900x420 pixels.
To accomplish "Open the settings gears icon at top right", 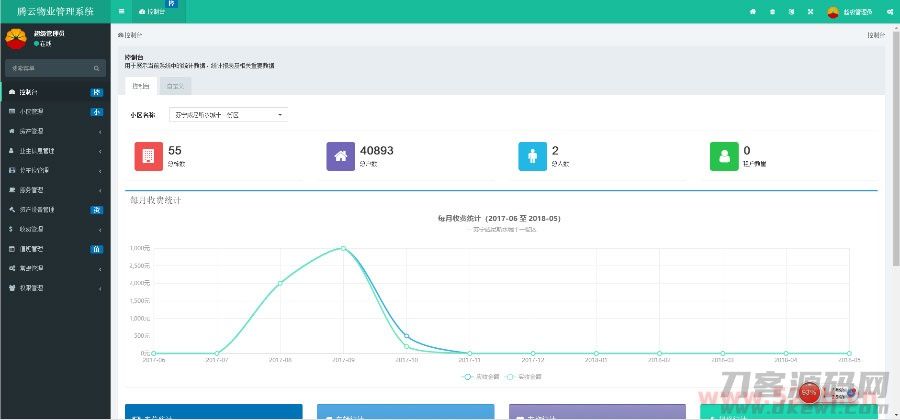I will coord(889,11).
